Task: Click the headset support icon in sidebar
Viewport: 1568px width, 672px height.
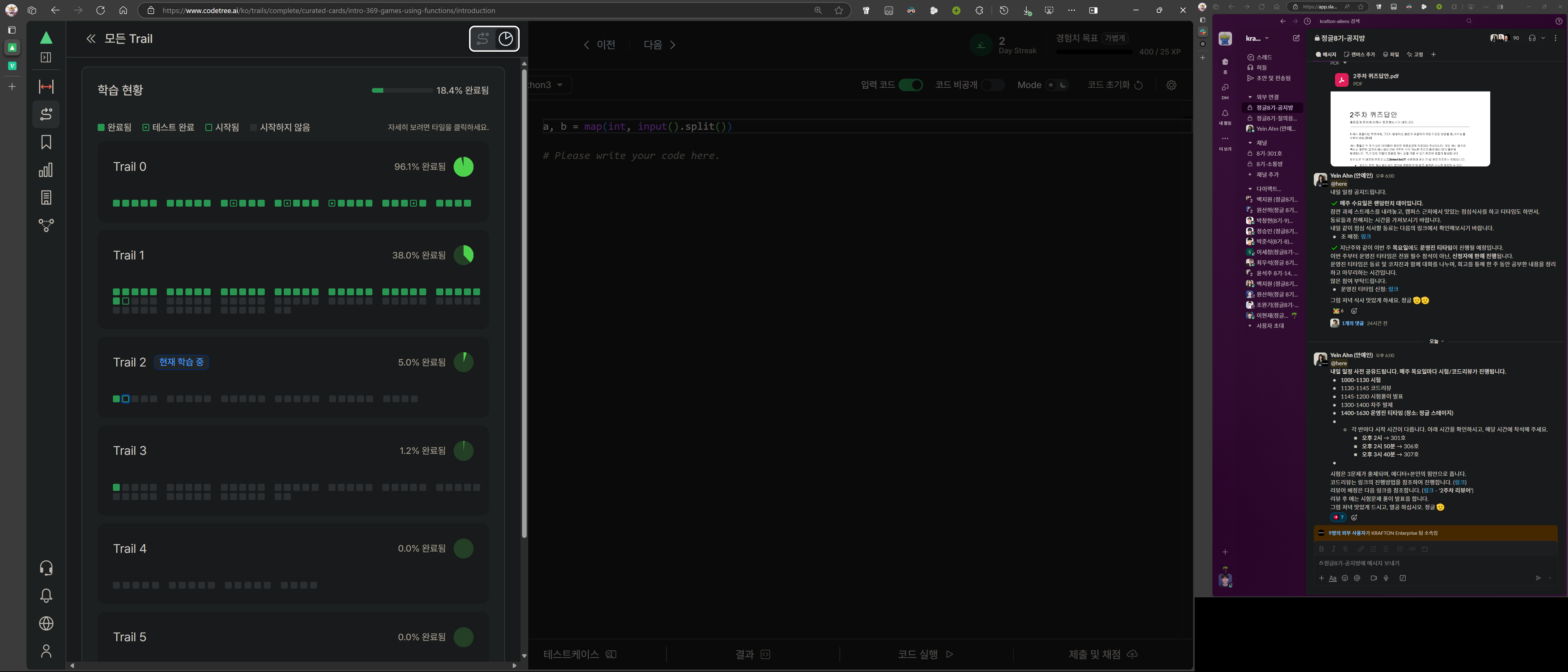Action: point(46,568)
